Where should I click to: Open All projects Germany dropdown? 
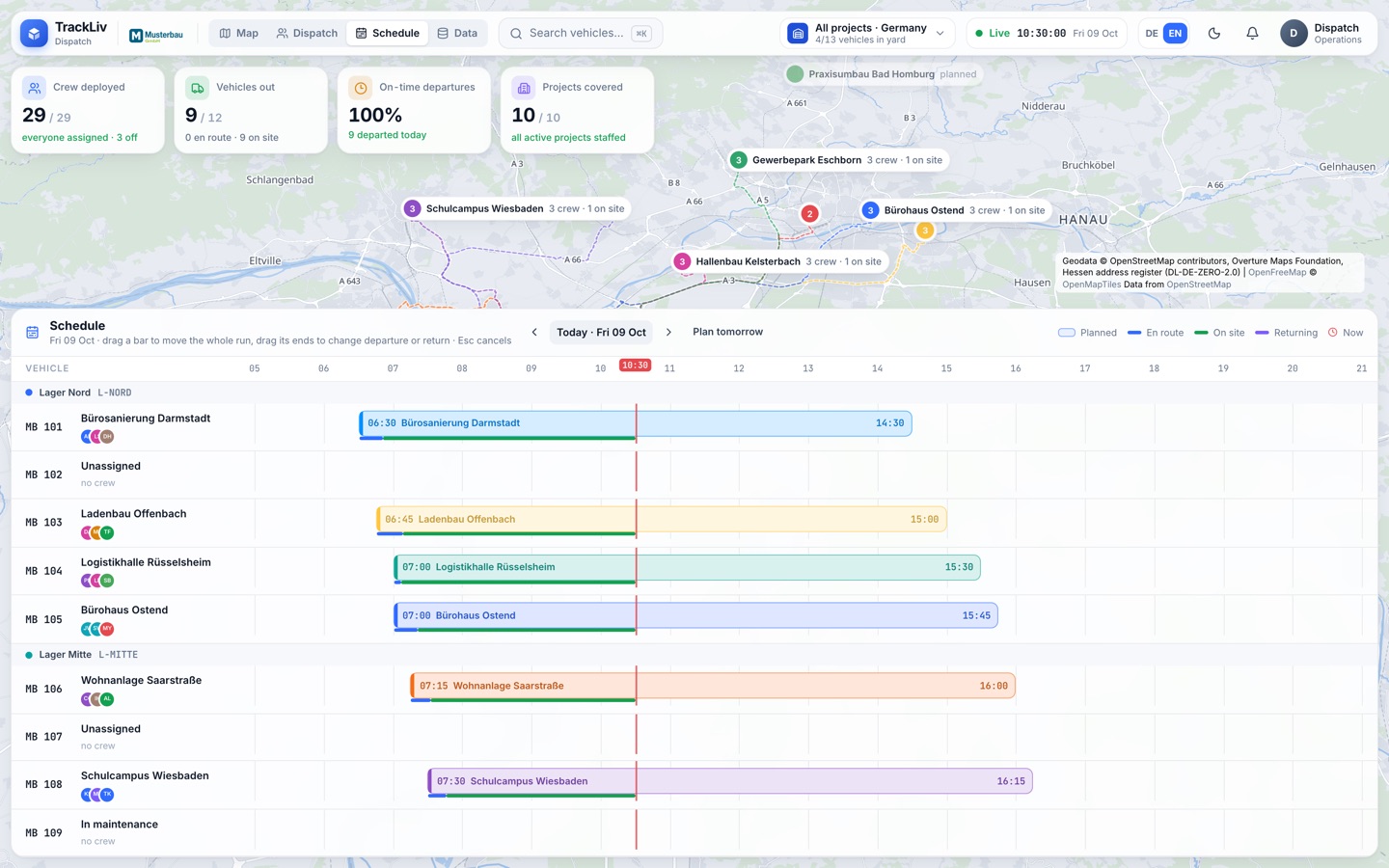[x=867, y=33]
